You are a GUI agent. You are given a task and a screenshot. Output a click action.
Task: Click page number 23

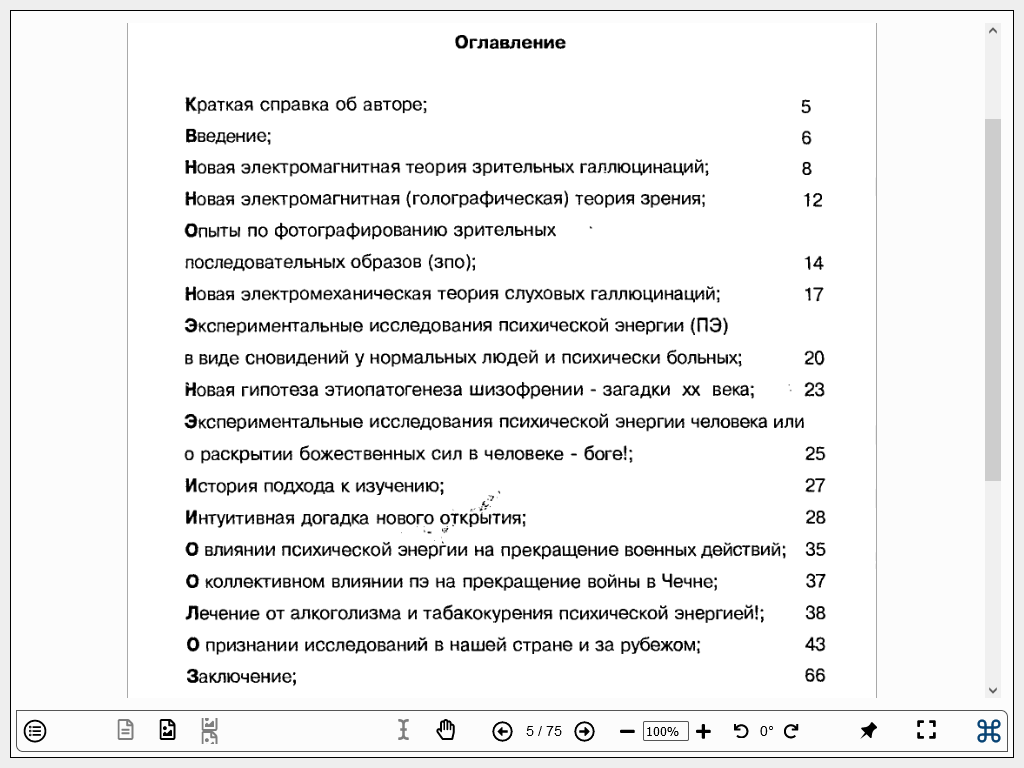tap(814, 390)
